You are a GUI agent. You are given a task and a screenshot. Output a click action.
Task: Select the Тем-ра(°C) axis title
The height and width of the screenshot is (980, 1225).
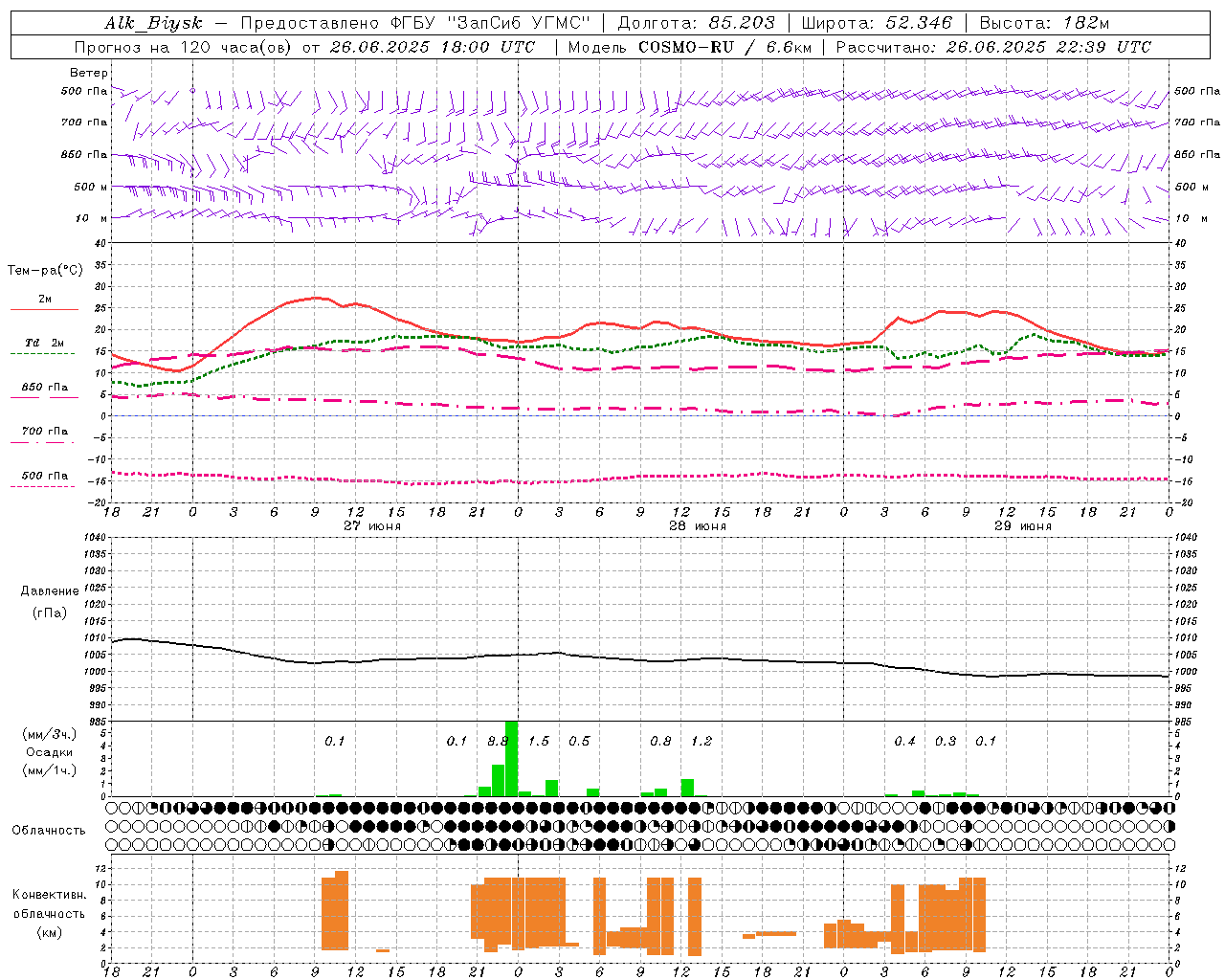click(45, 271)
